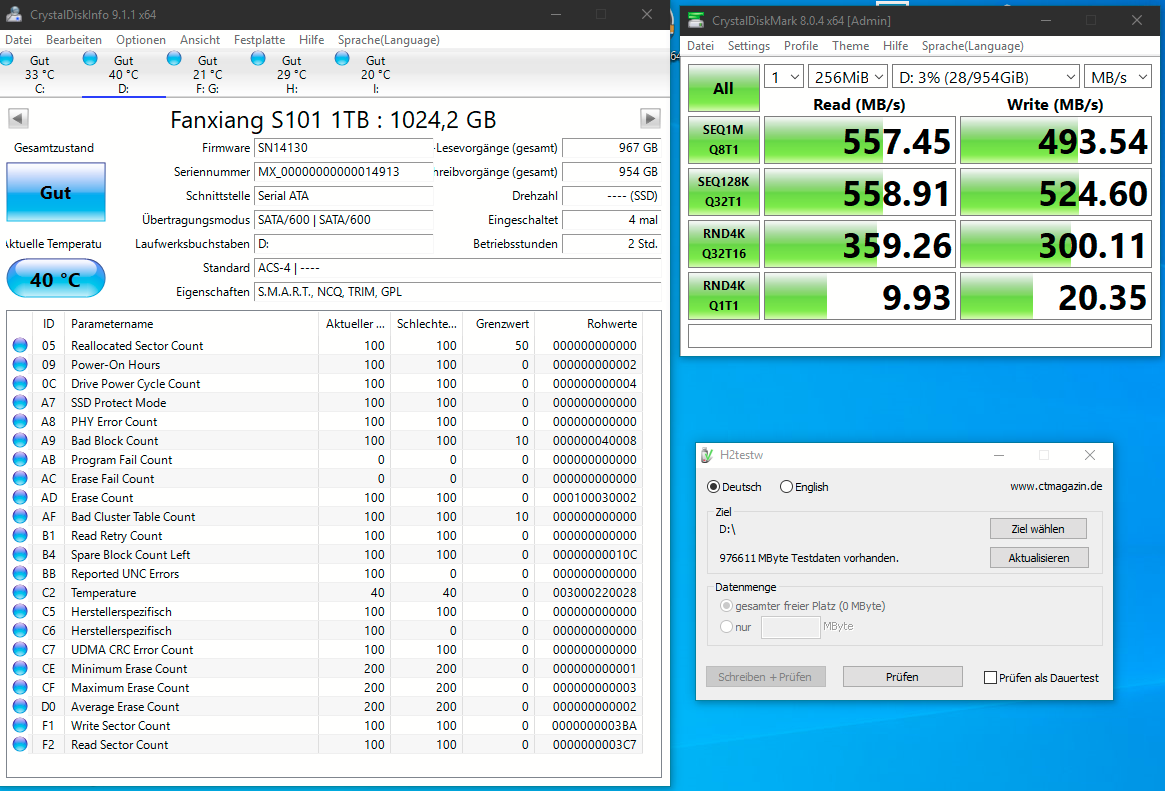The image size is (1165, 791).
Task: Click the next disk right arrow
Action: tap(650, 119)
